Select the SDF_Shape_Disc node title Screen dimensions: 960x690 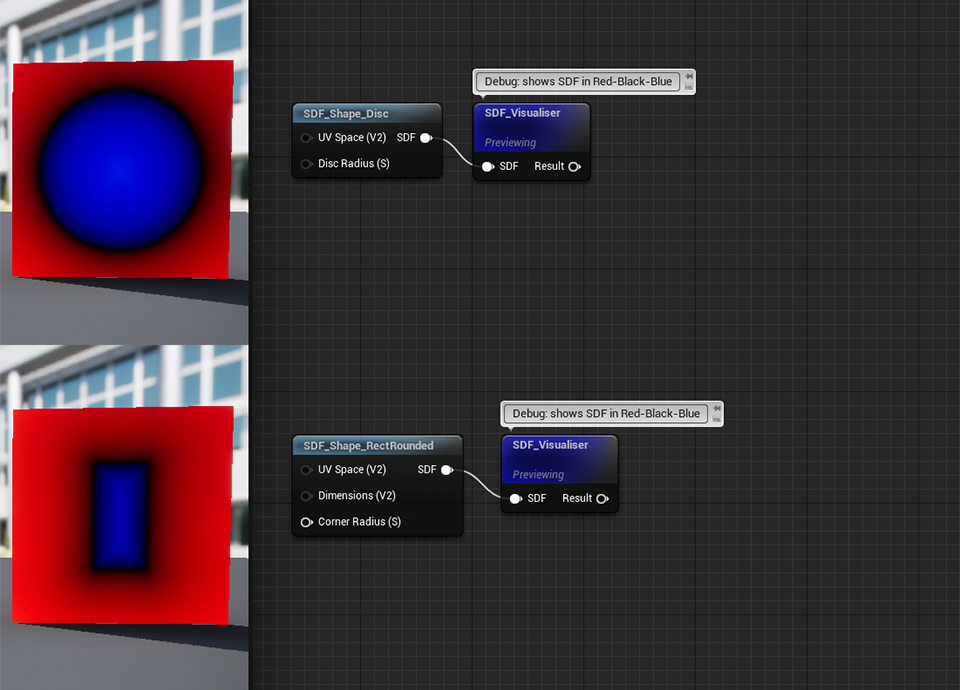pos(346,114)
